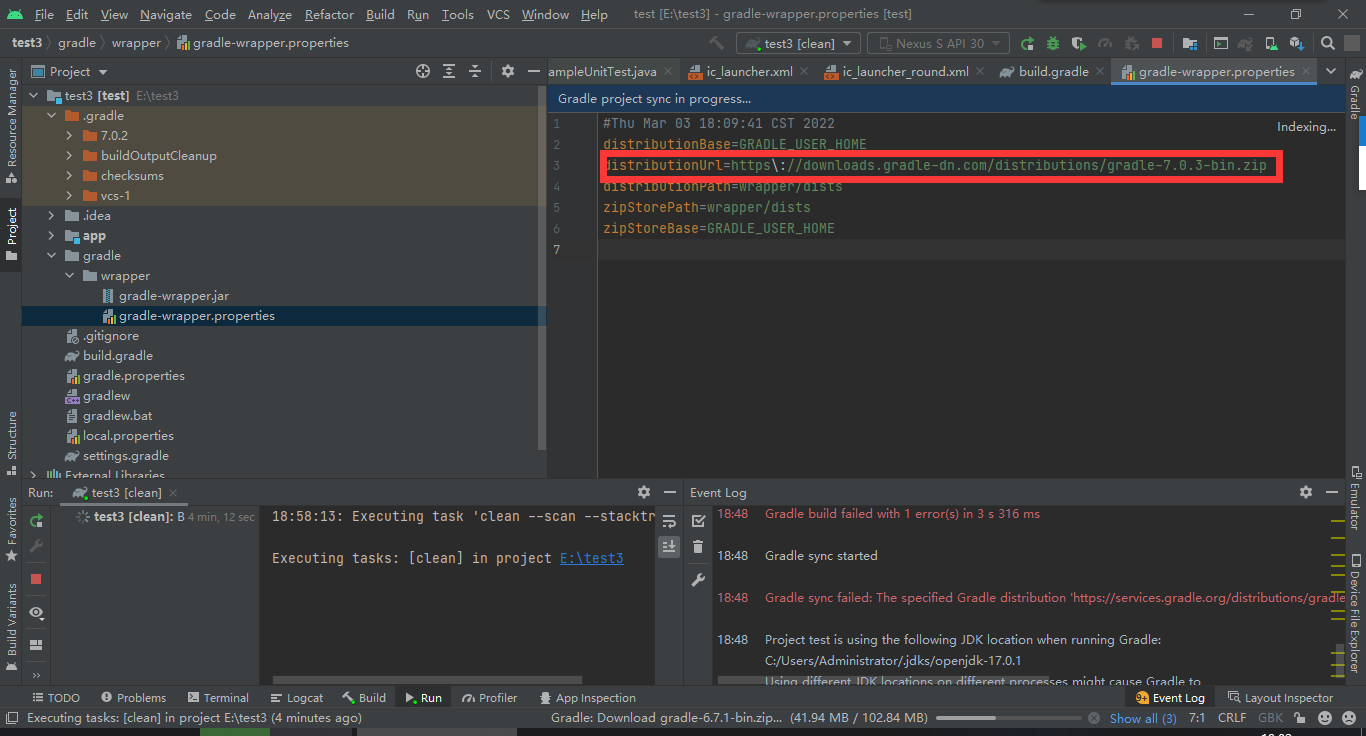Click the Gradle download progress bar

point(1011,718)
